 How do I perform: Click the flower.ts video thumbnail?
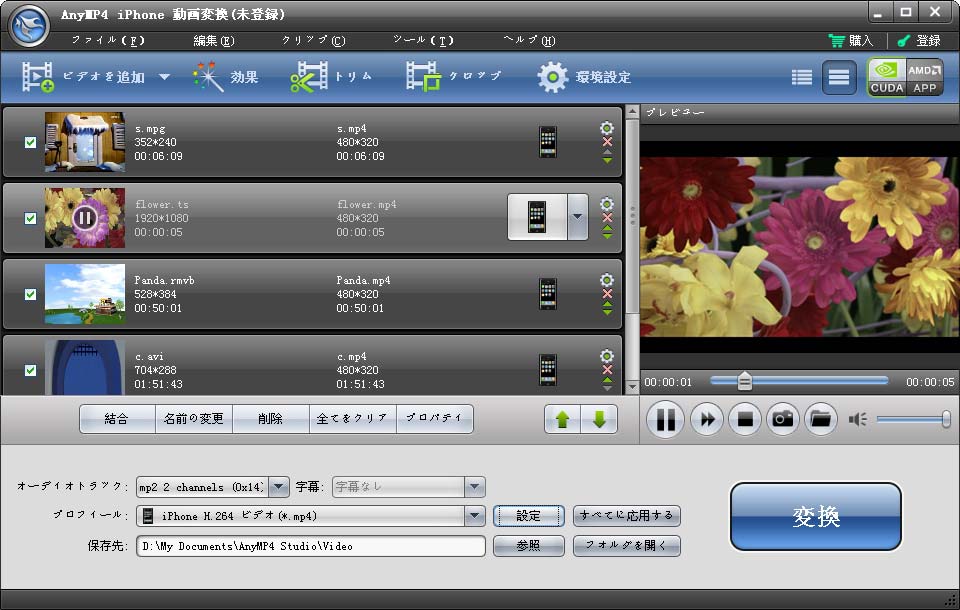pyautogui.click(x=85, y=218)
